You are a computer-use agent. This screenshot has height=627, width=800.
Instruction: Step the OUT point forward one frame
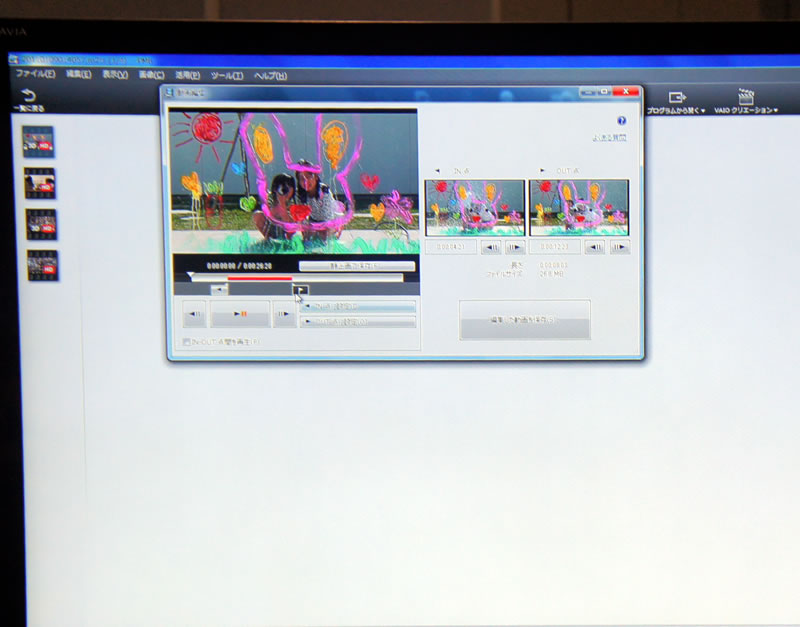(x=619, y=247)
